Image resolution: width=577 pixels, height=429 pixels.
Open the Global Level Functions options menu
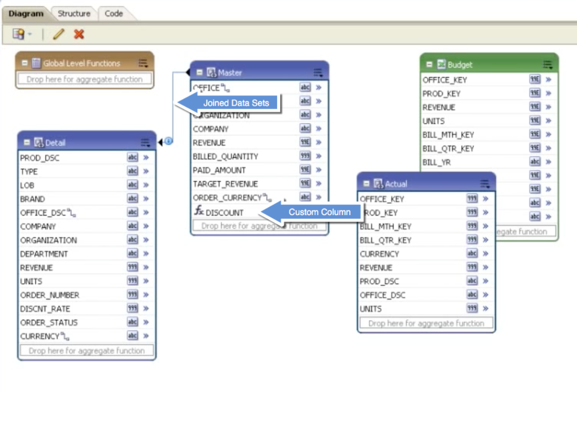point(143,63)
